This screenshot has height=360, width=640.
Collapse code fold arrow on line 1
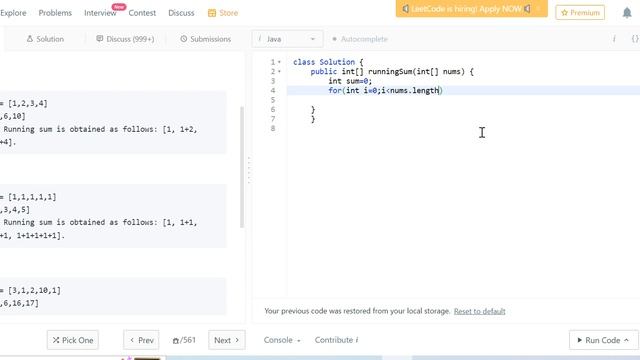tap(279, 62)
